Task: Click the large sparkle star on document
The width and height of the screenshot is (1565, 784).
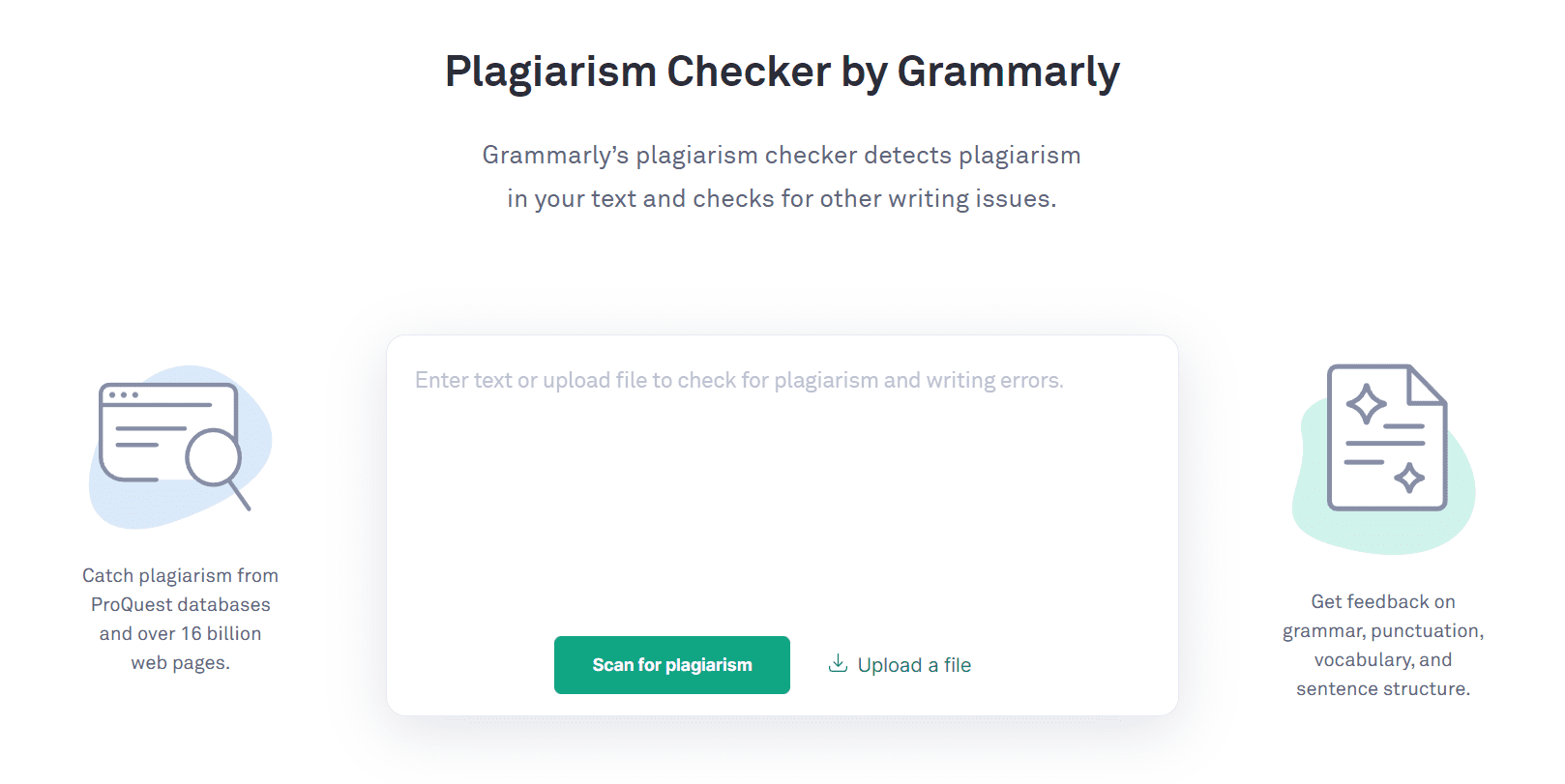Action: click(1366, 404)
